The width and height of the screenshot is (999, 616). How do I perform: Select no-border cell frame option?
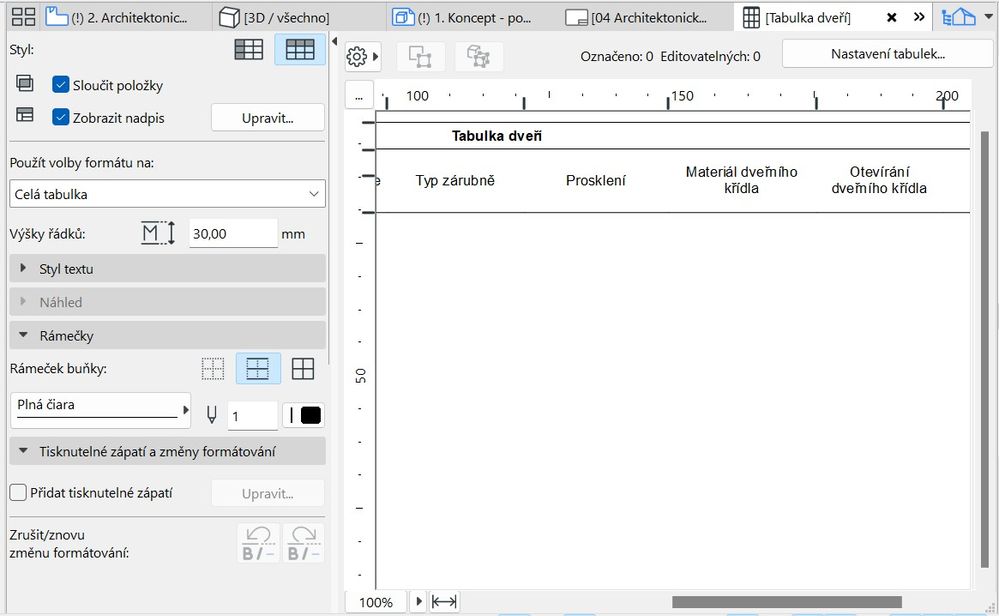(x=213, y=369)
